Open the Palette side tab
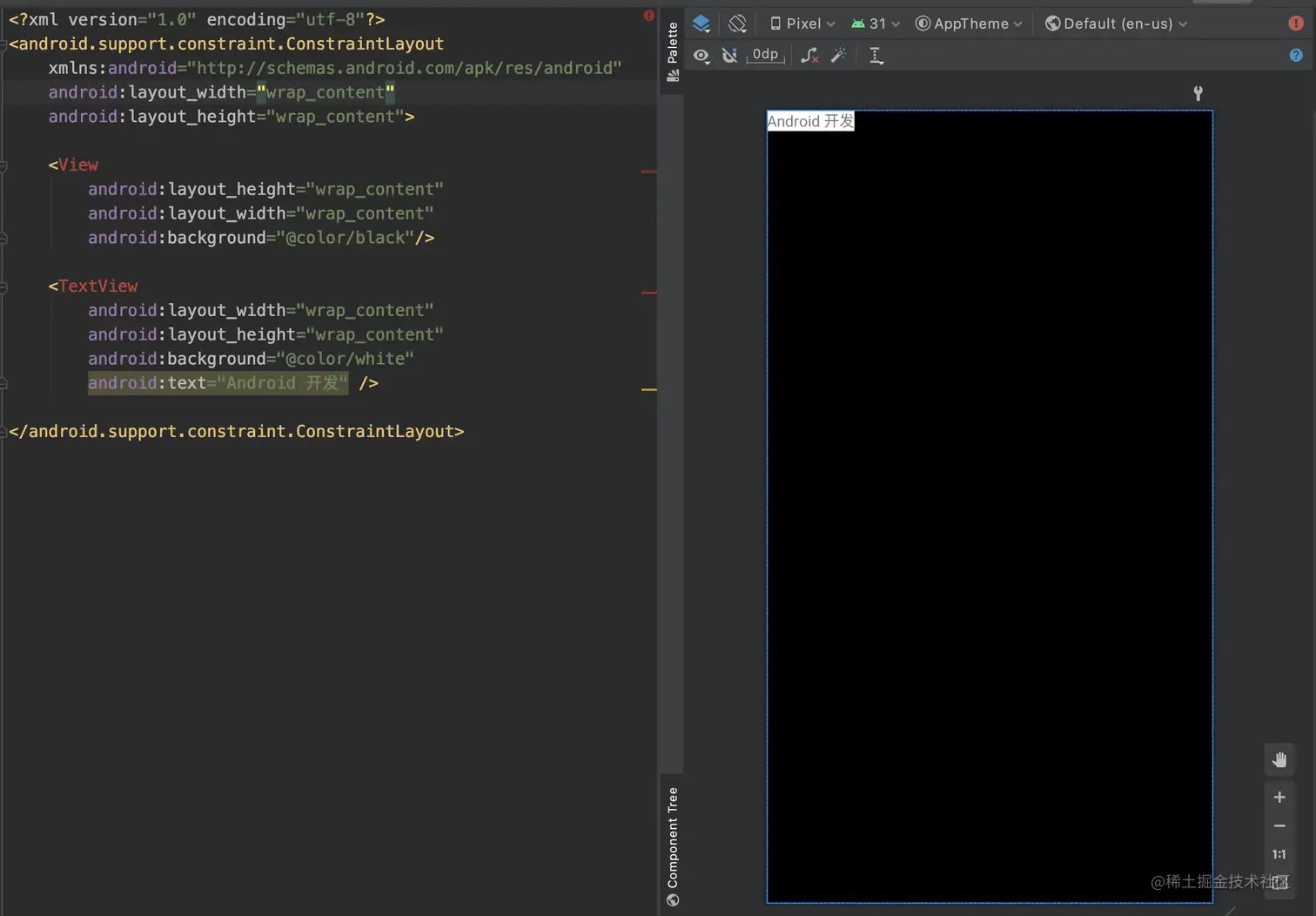Image resolution: width=1316 pixels, height=916 pixels. 673,51
